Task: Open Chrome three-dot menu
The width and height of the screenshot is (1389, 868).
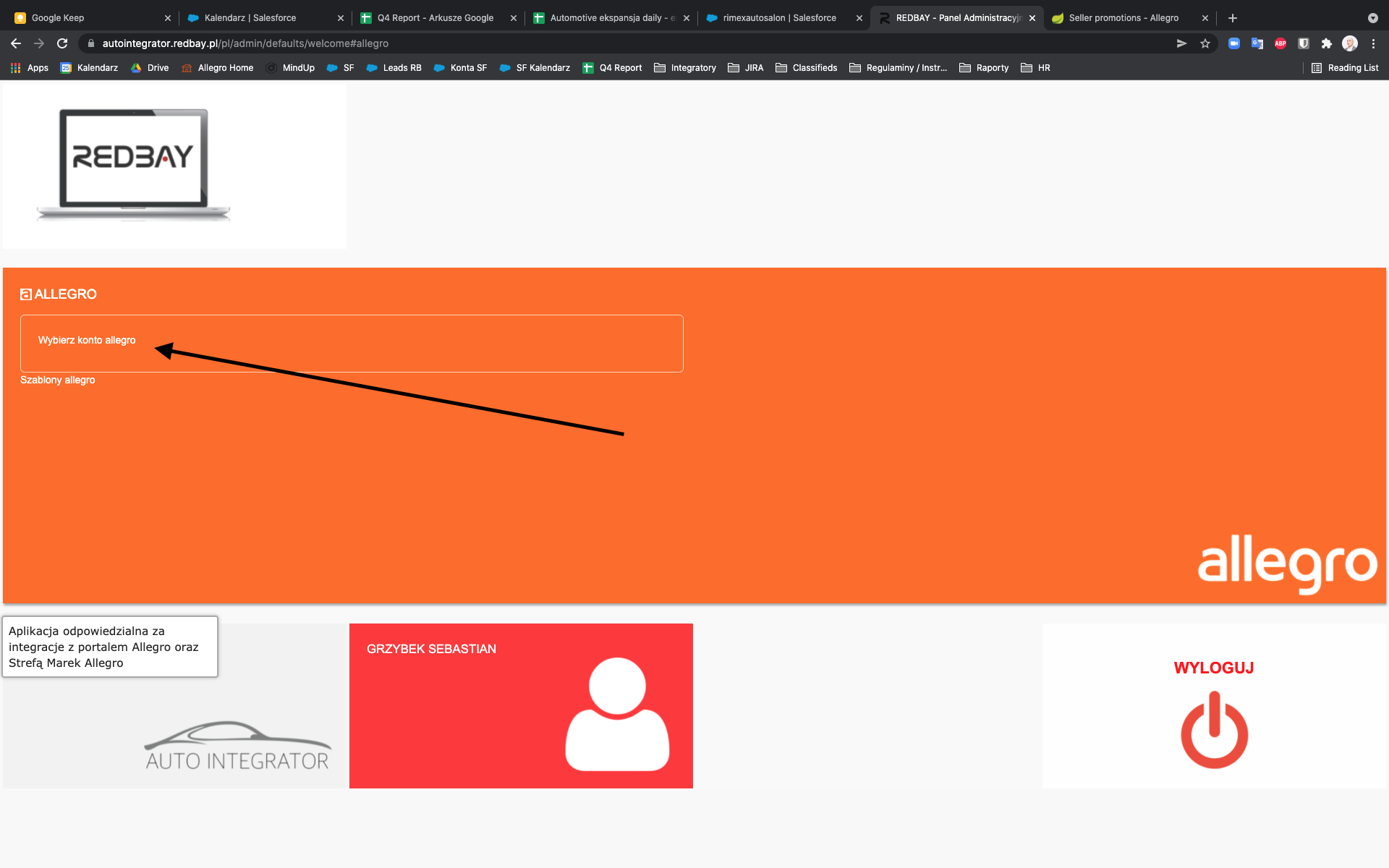Action: click(x=1373, y=43)
